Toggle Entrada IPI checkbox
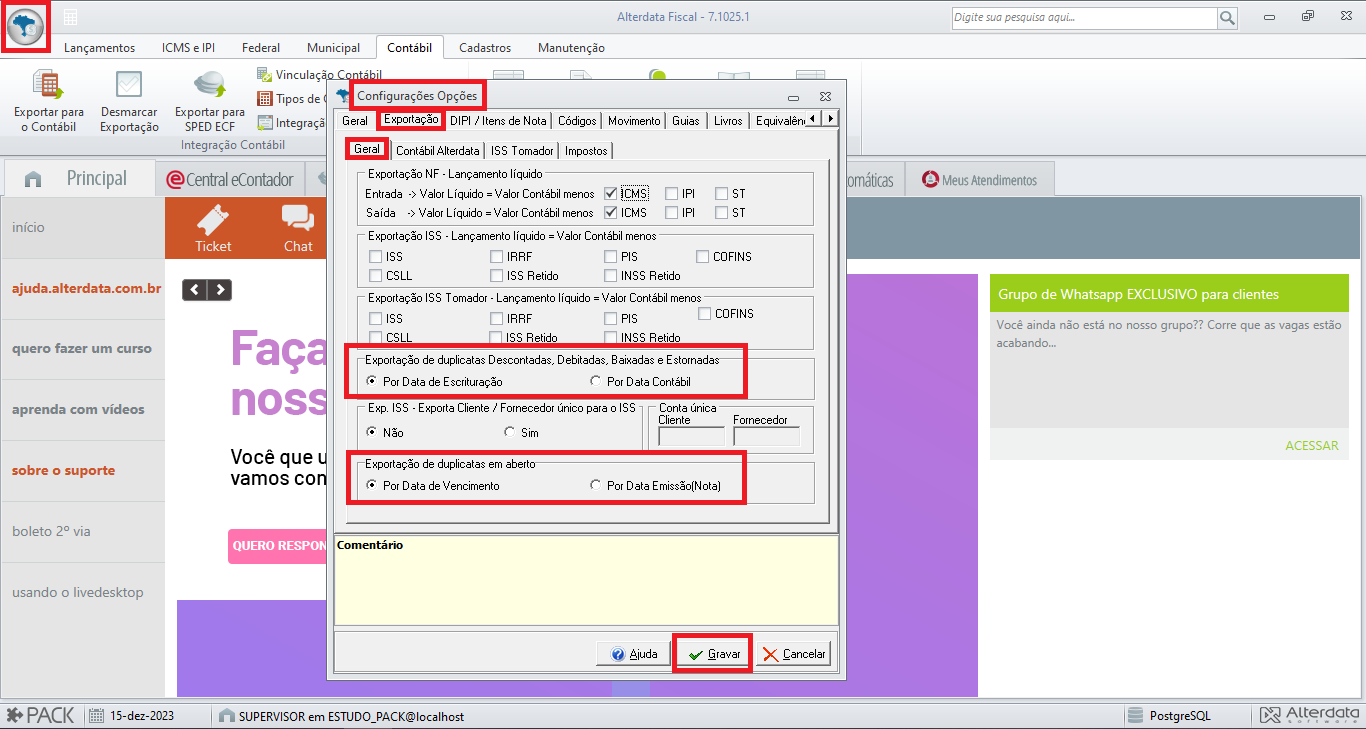The width and height of the screenshot is (1366, 729). (672, 194)
